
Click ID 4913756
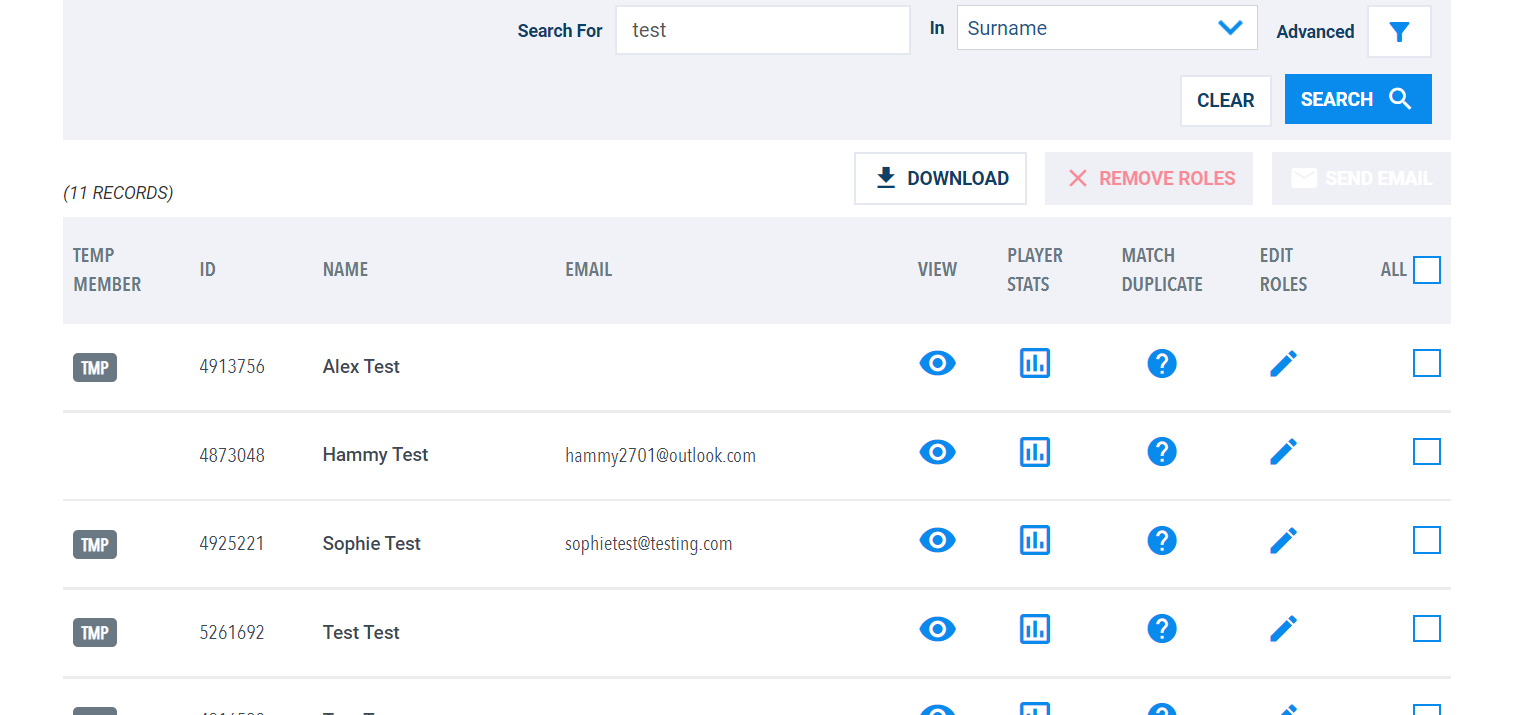pyautogui.click(x=232, y=366)
